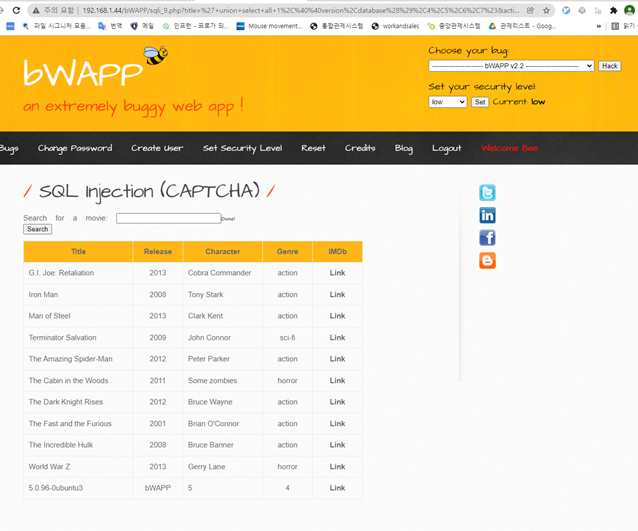The height and width of the screenshot is (531, 638).
Task: Open Credits in the navigation bar
Action: coord(360,149)
